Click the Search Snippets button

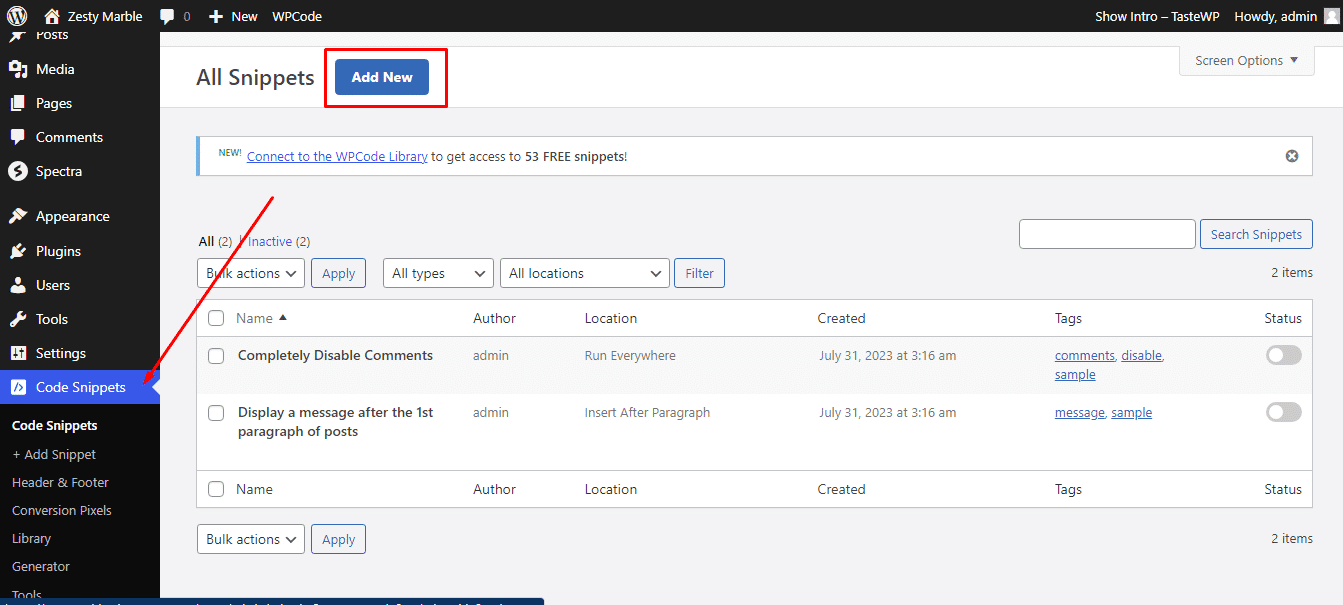pyautogui.click(x=1256, y=234)
